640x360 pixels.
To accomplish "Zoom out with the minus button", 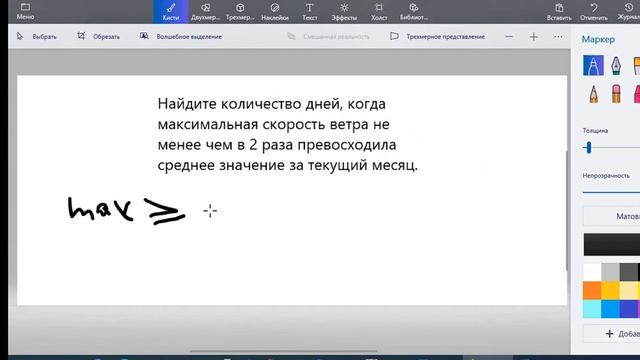I will (x=509, y=37).
